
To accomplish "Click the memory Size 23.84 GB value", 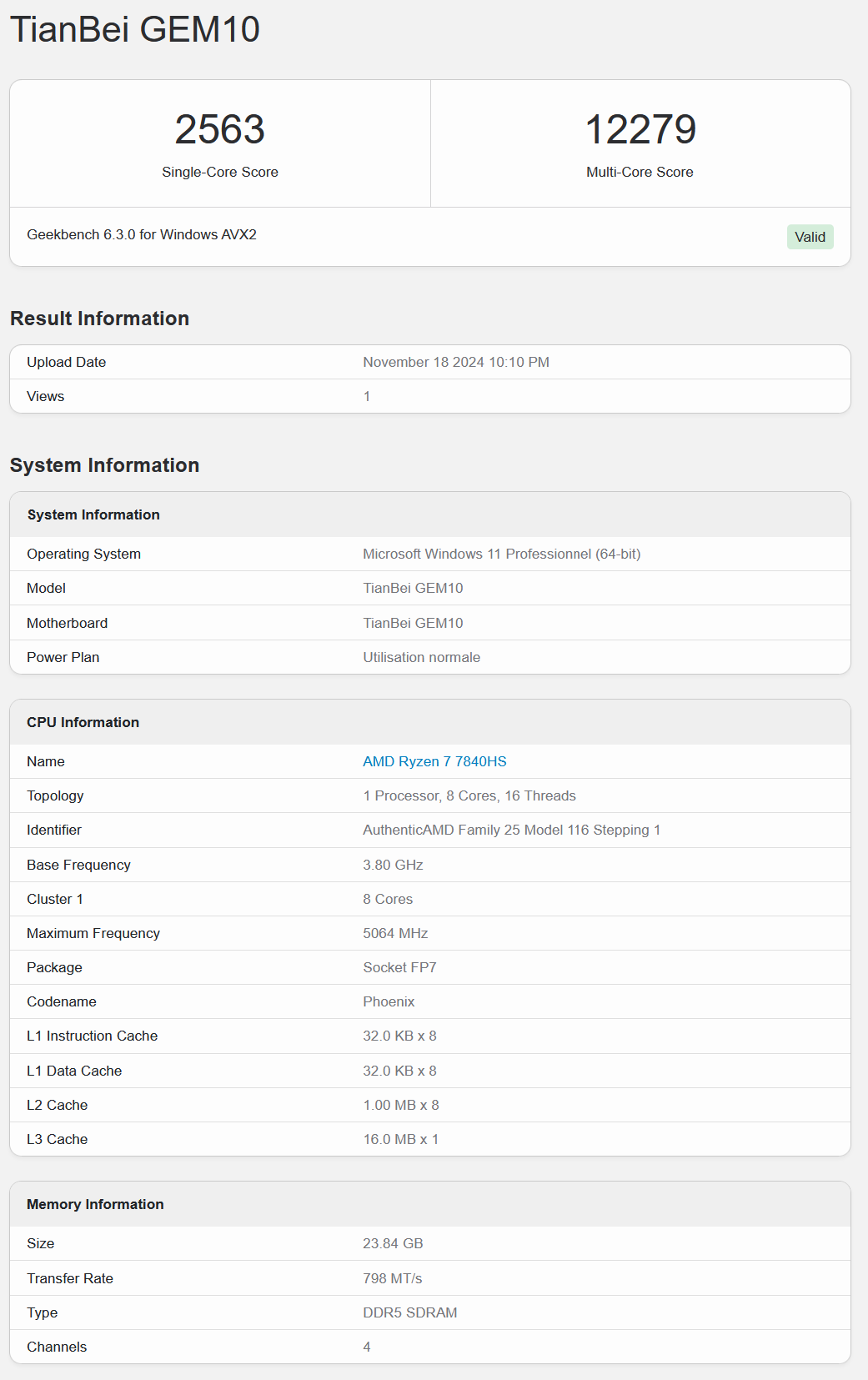I will (x=393, y=1243).
